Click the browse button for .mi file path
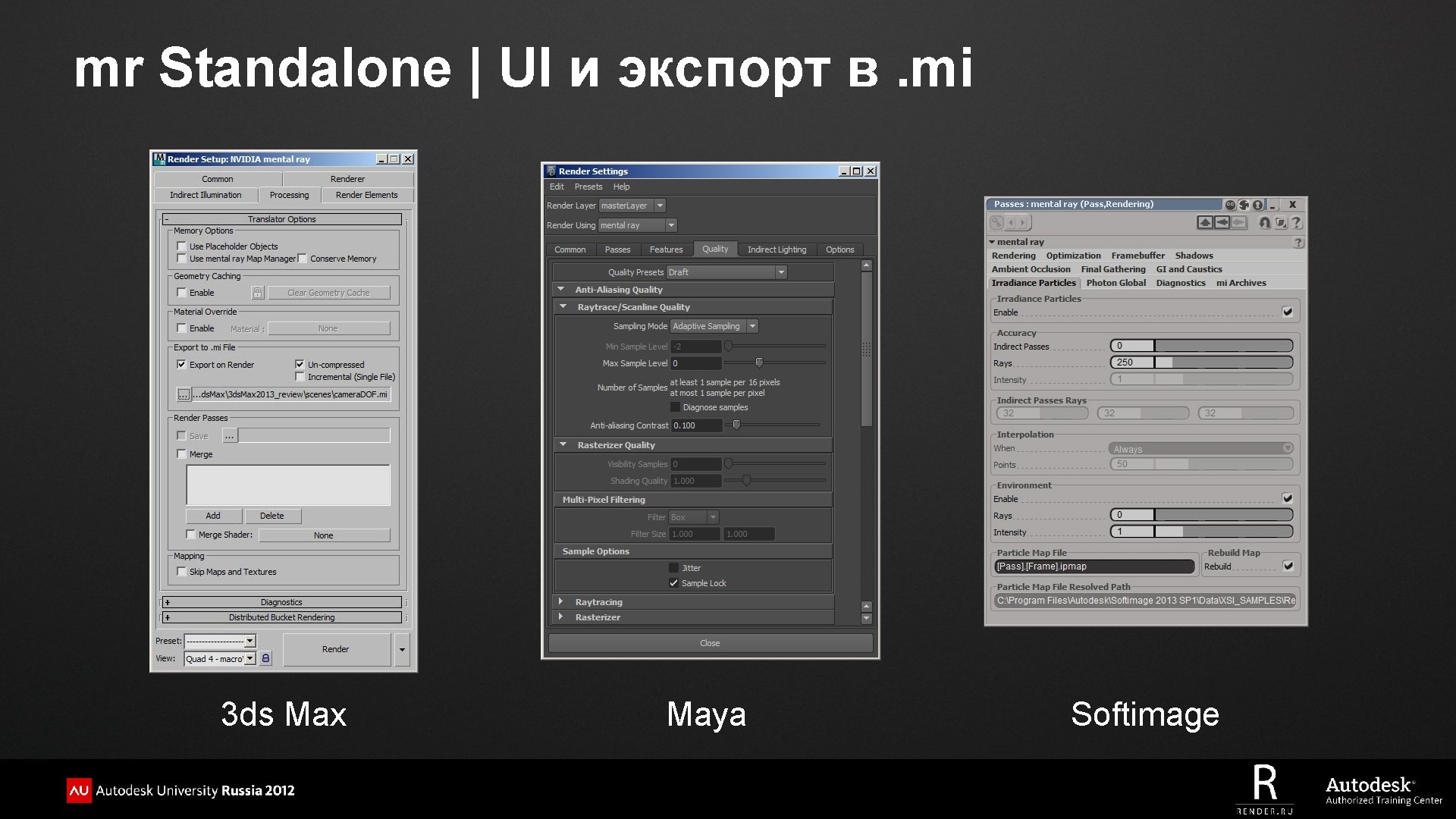The height and width of the screenshot is (819, 1456). click(x=183, y=394)
